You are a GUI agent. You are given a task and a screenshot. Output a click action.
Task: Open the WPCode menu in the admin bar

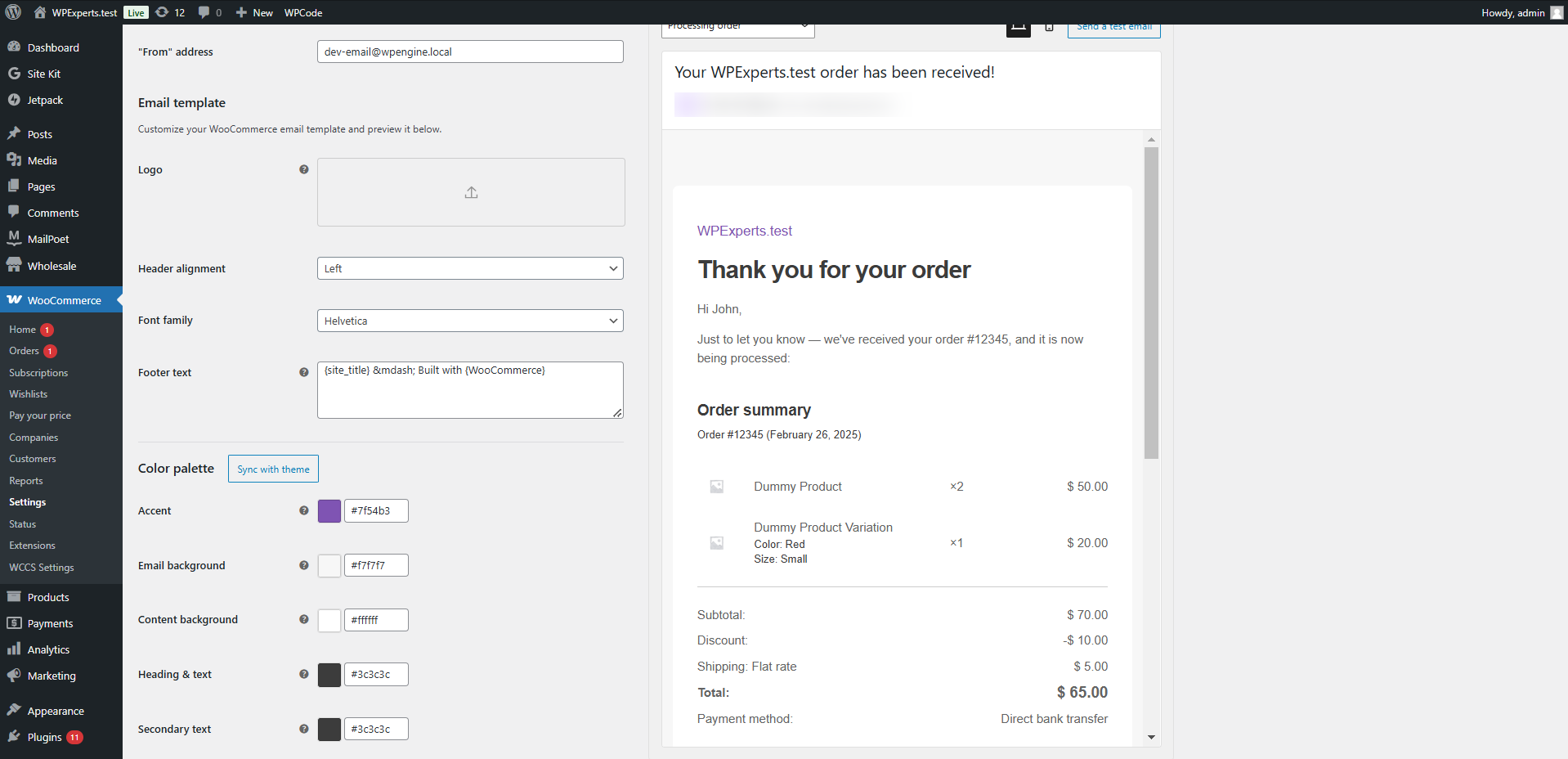302,12
